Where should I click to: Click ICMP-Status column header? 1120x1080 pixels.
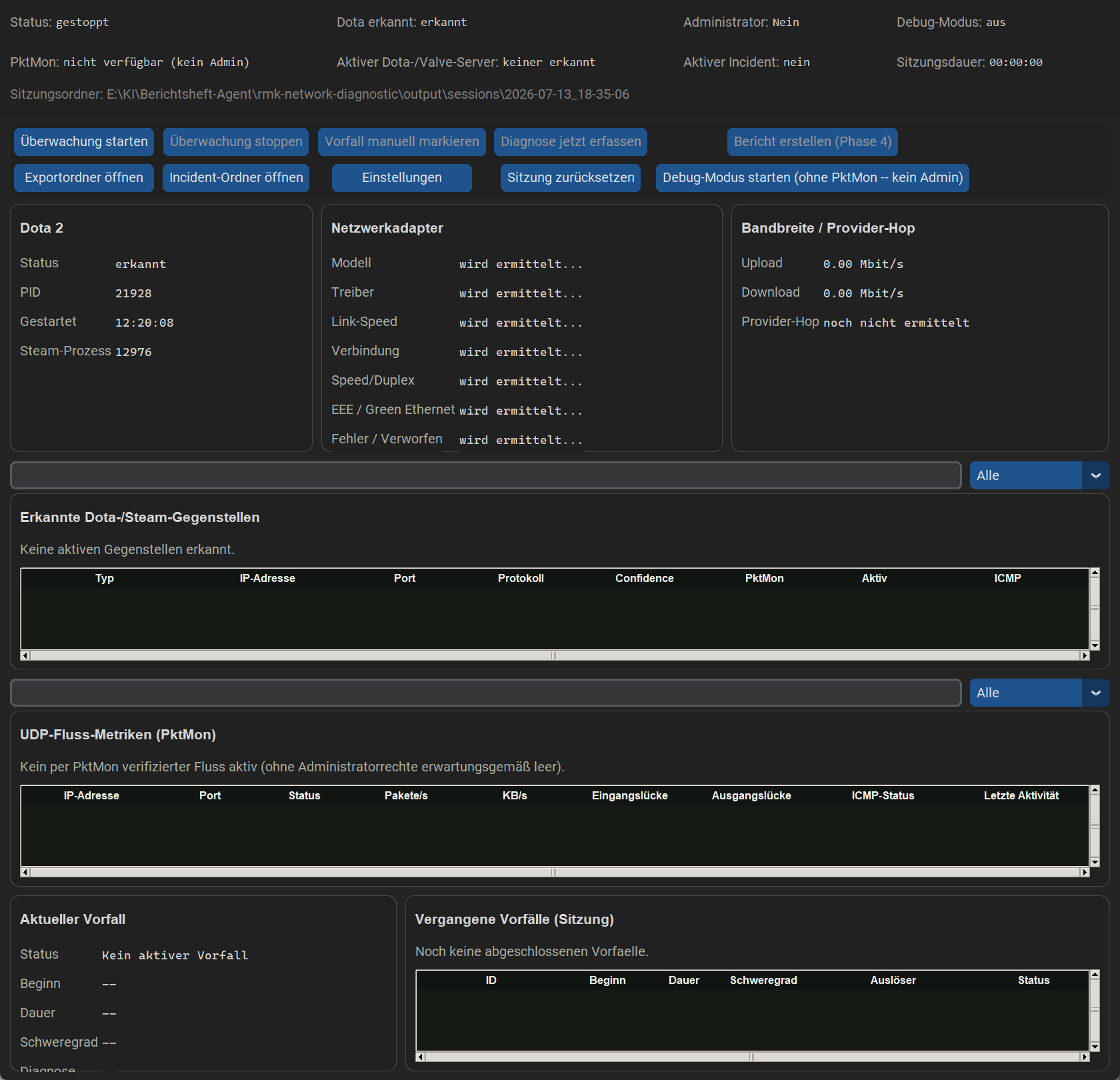[883, 795]
